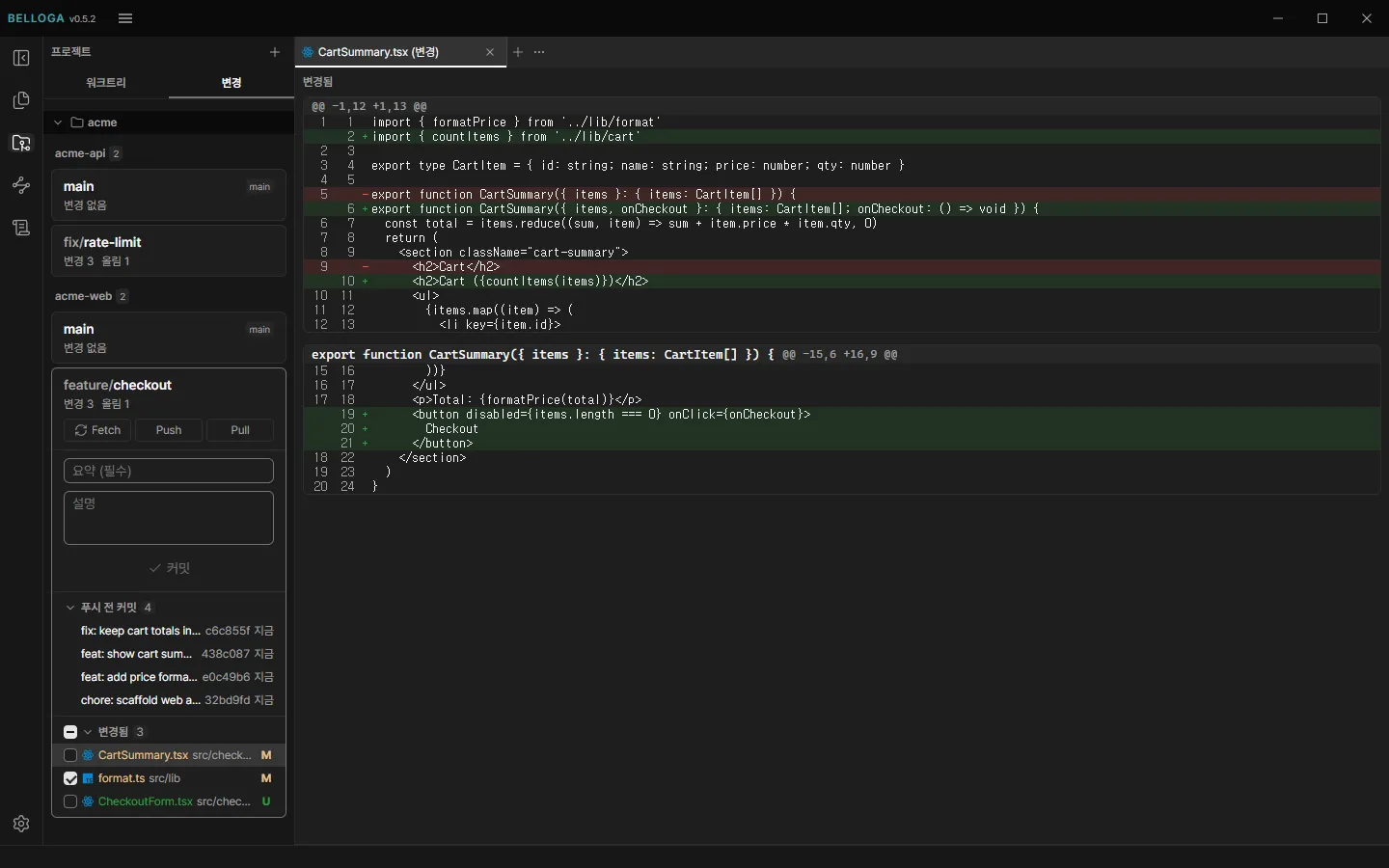Click the Push button

pos(169,430)
